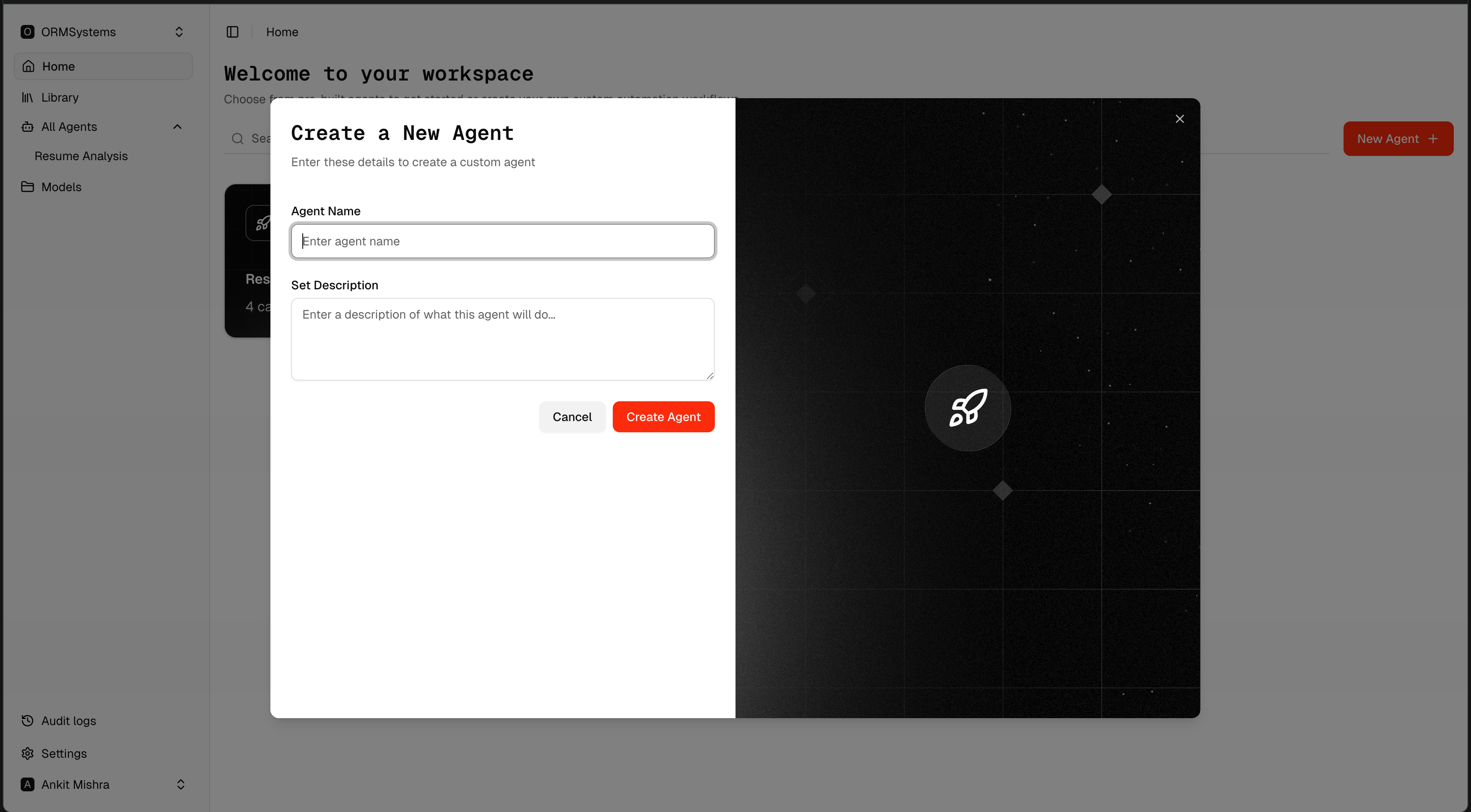Click the All Agents robot icon
1471x812 pixels.
28,127
